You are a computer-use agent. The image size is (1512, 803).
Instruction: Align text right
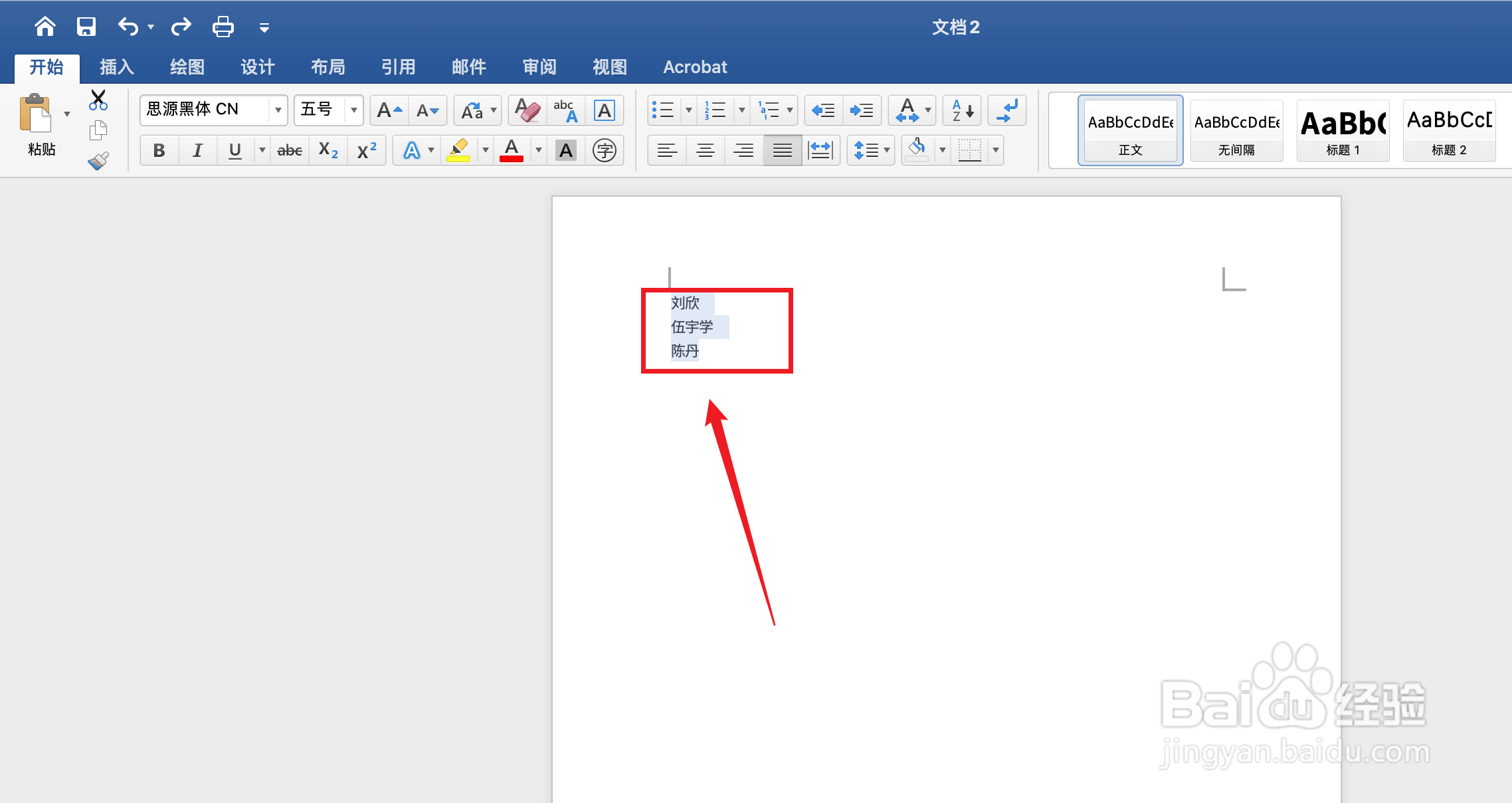pos(744,150)
